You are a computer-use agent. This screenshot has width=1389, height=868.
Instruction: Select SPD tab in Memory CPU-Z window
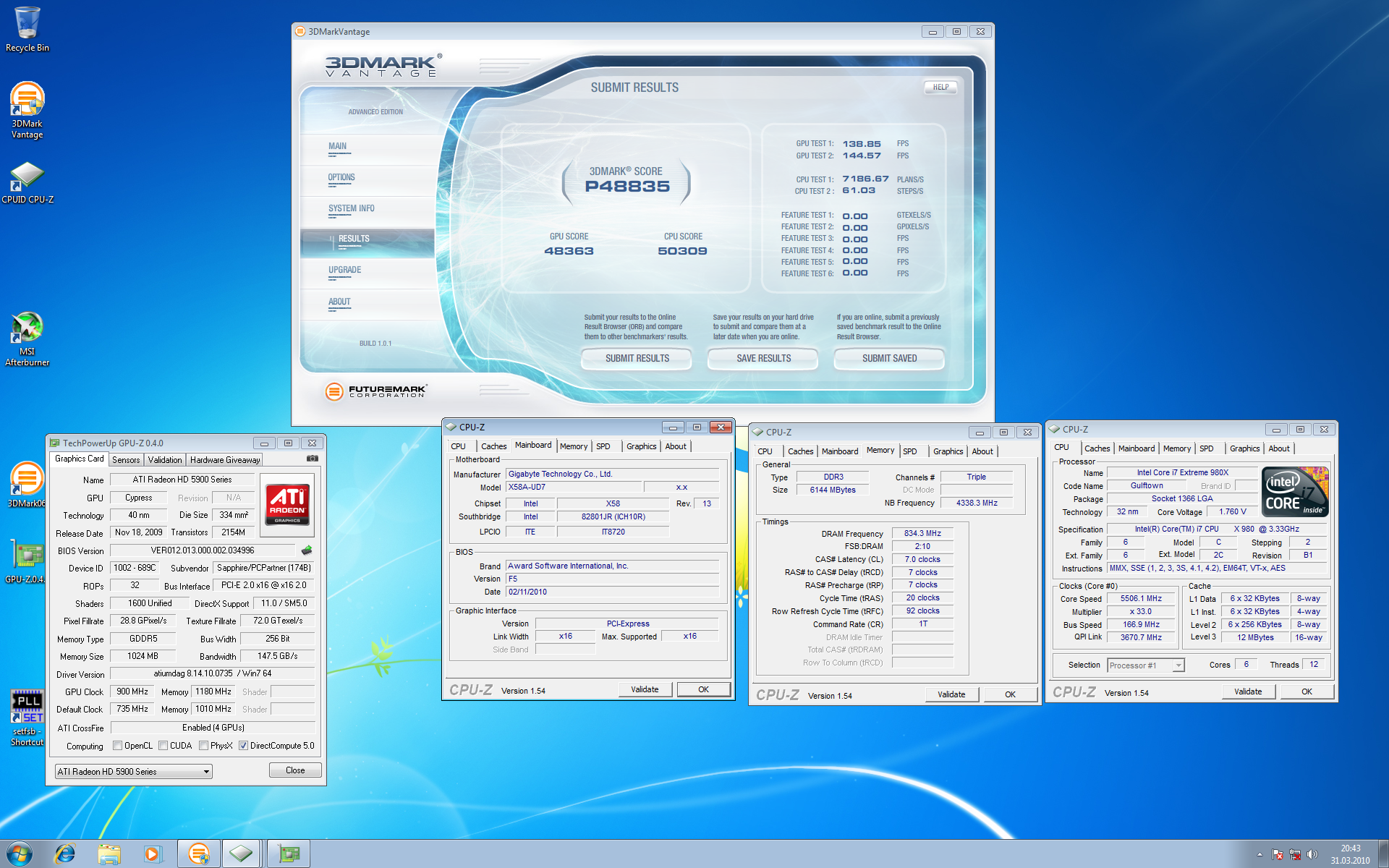click(x=910, y=451)
